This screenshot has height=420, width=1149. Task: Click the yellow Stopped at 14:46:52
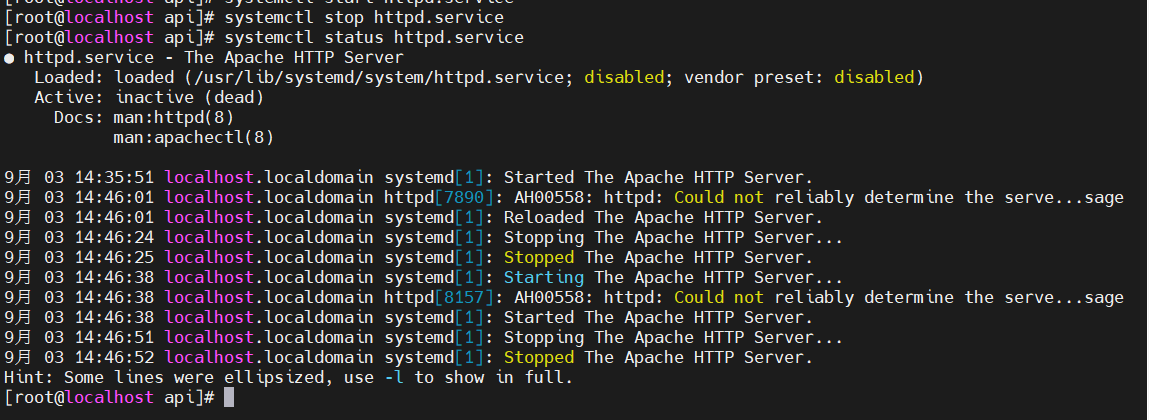click(x=539, y=358)
